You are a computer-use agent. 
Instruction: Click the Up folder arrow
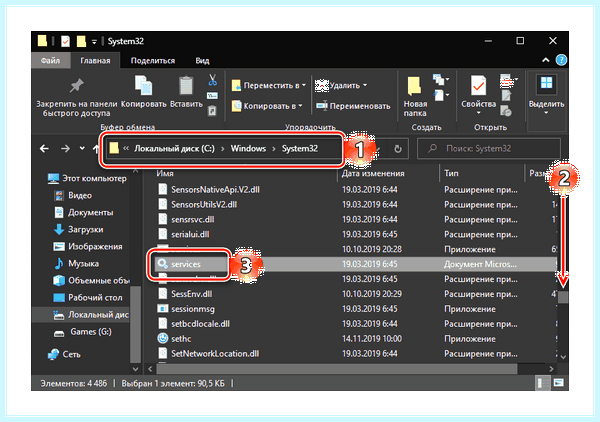[96, 148]
